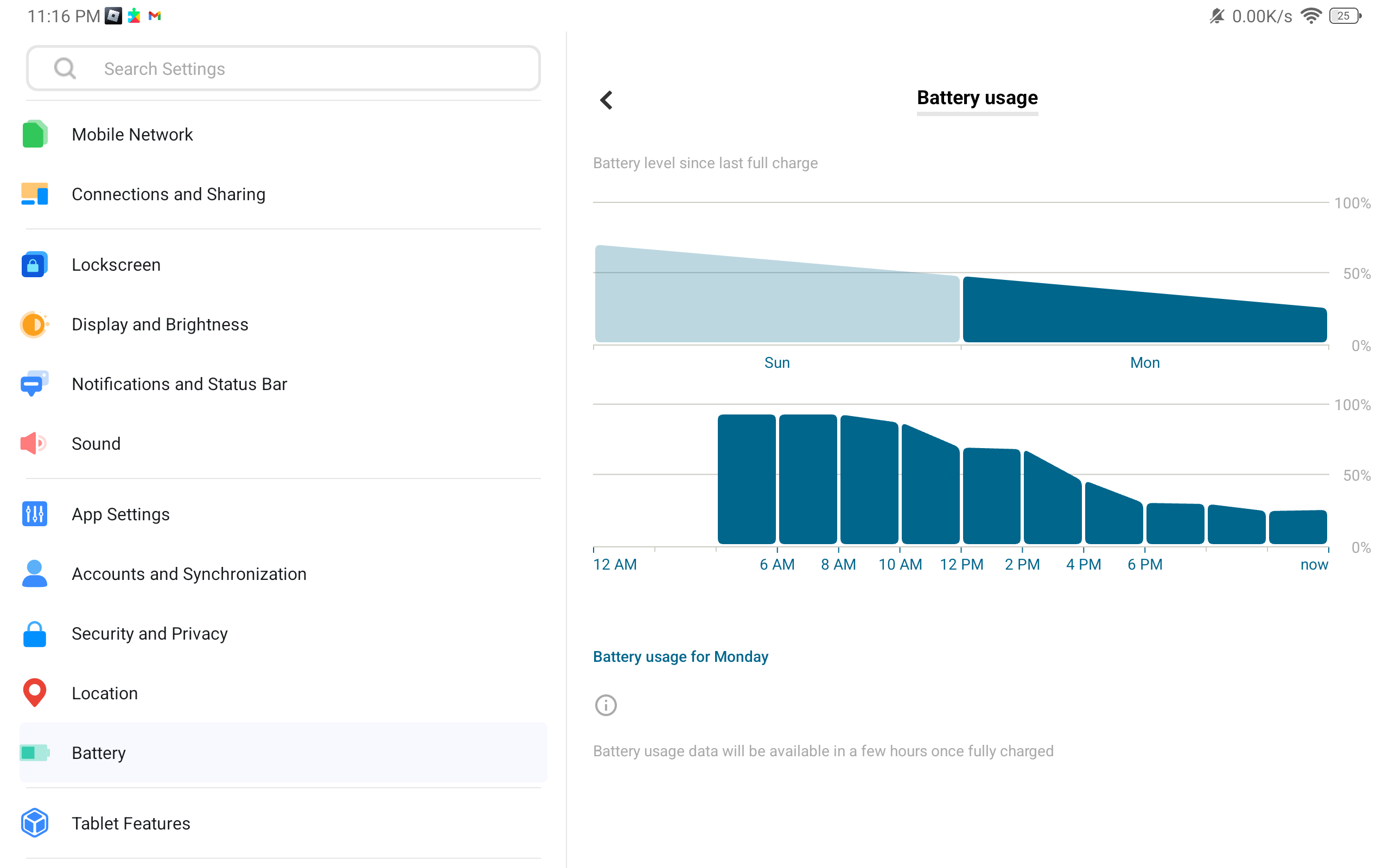Image resolution: width=1389 pixels, height=868 pixels.
Task: Open Display and Brightness icon
Action: [34, 324]
